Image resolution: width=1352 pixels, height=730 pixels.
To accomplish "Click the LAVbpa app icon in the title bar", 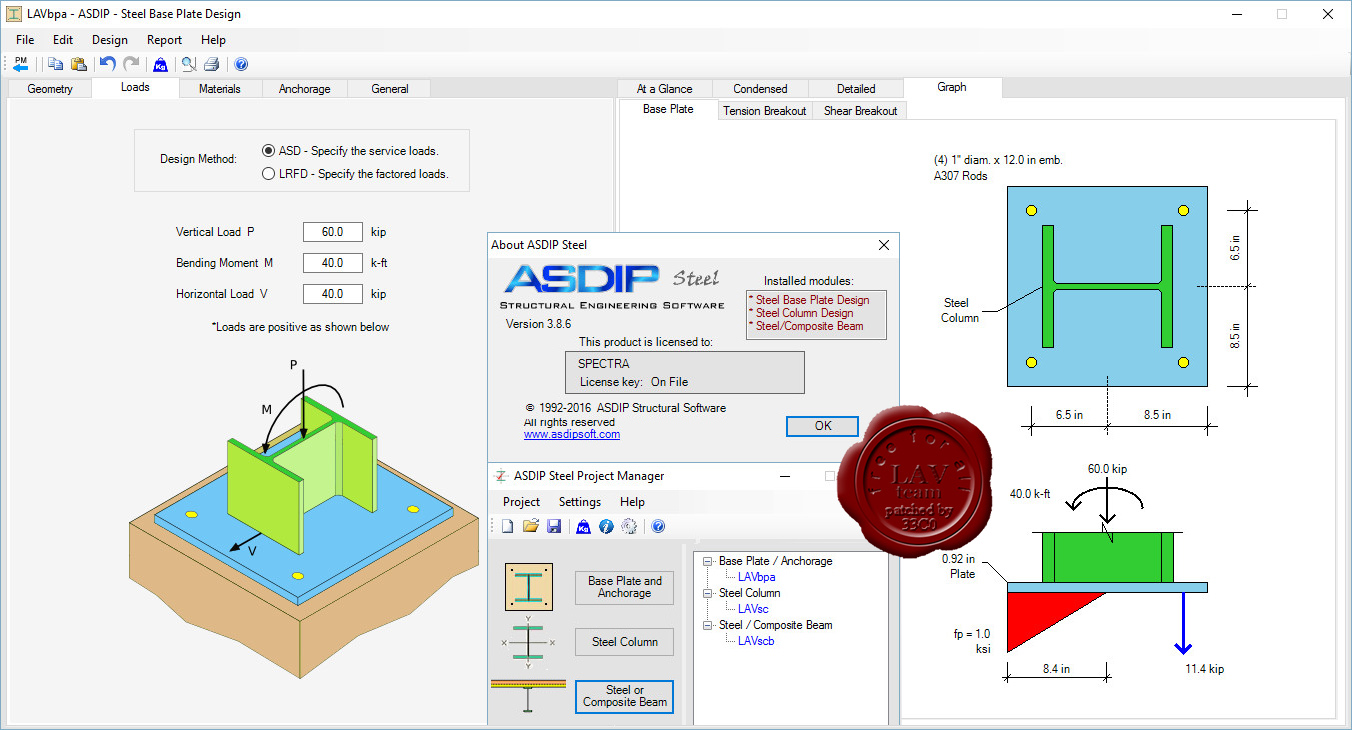I will click(x=14, y=14).
